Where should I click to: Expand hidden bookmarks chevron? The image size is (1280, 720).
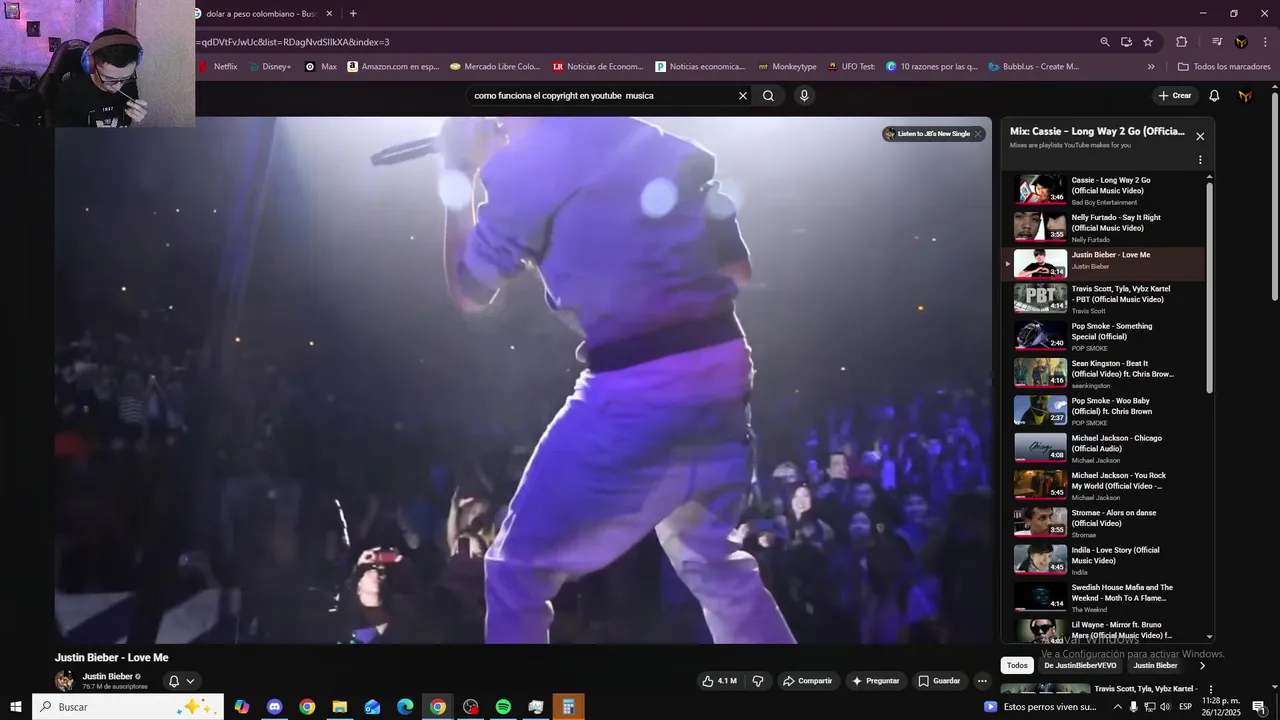point(1151,67)
